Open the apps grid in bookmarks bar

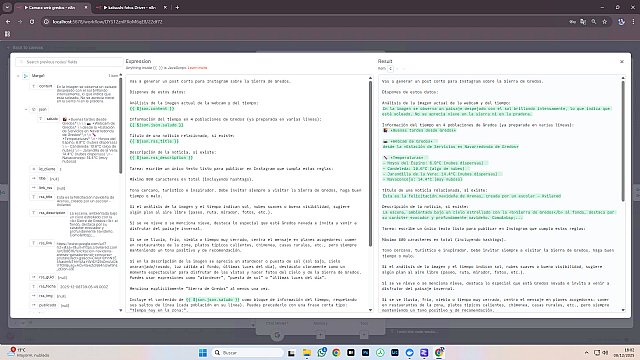7,34
